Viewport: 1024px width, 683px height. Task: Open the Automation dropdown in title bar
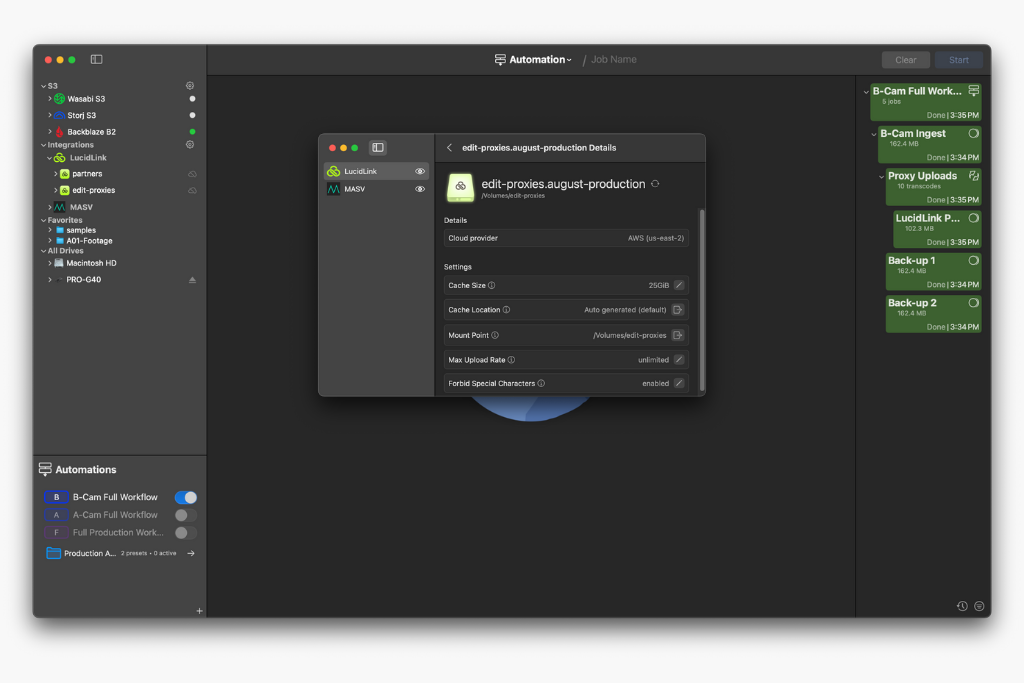tap(534, 60)
